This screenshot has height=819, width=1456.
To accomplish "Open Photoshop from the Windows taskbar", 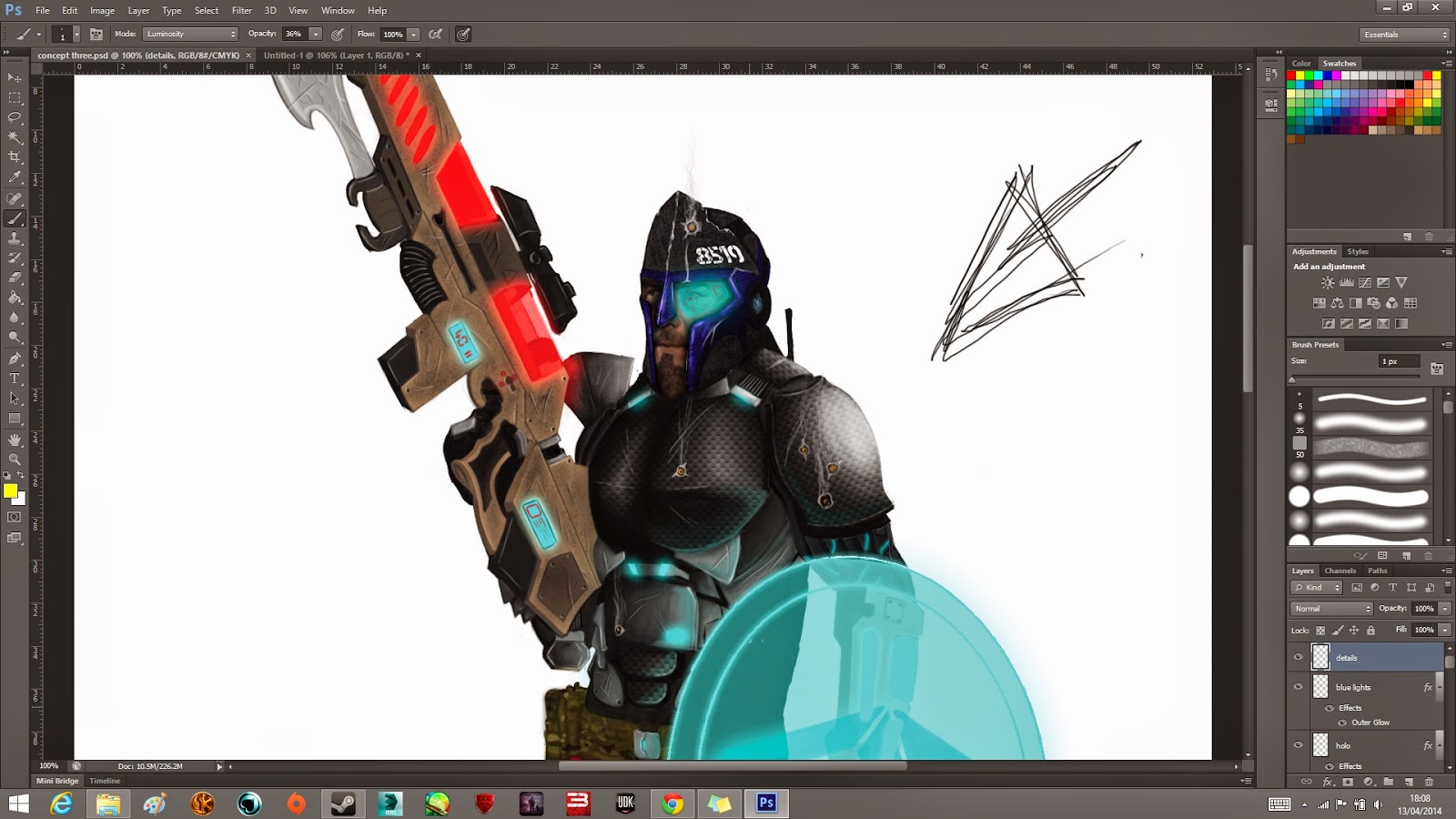I will 765,804.
